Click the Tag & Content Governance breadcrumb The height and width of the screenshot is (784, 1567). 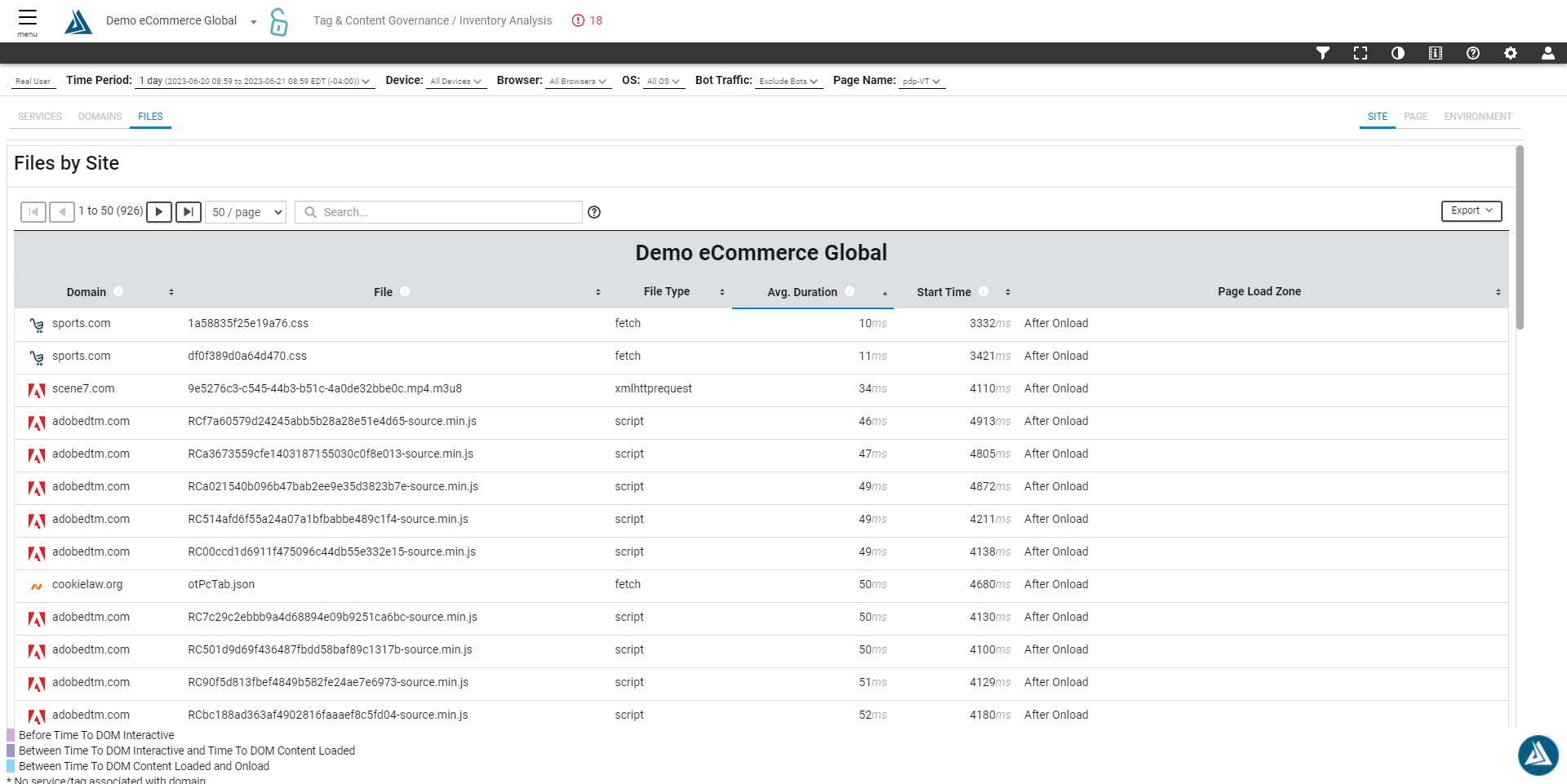(x=381, y=20)
